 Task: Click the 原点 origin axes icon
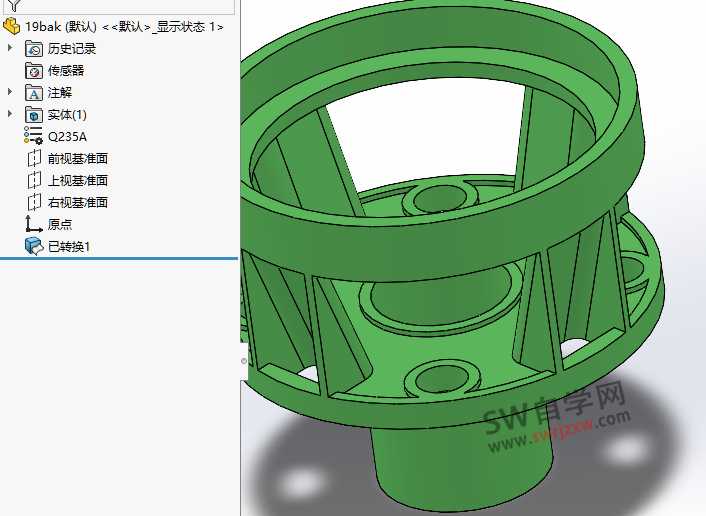[x=34, y=224]
